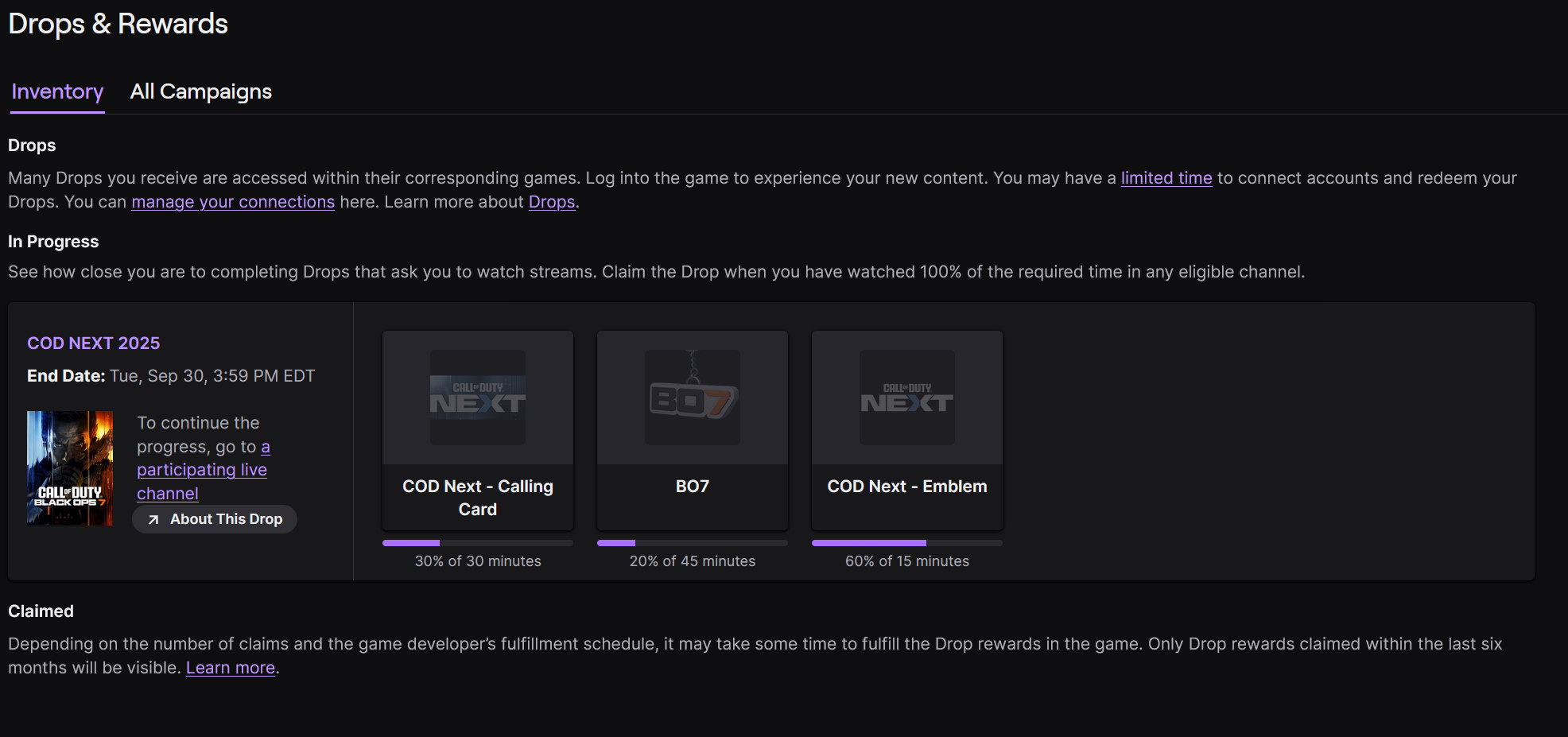Open the Learn more link under Claimed
The image size is (1568, 737).
230,668
